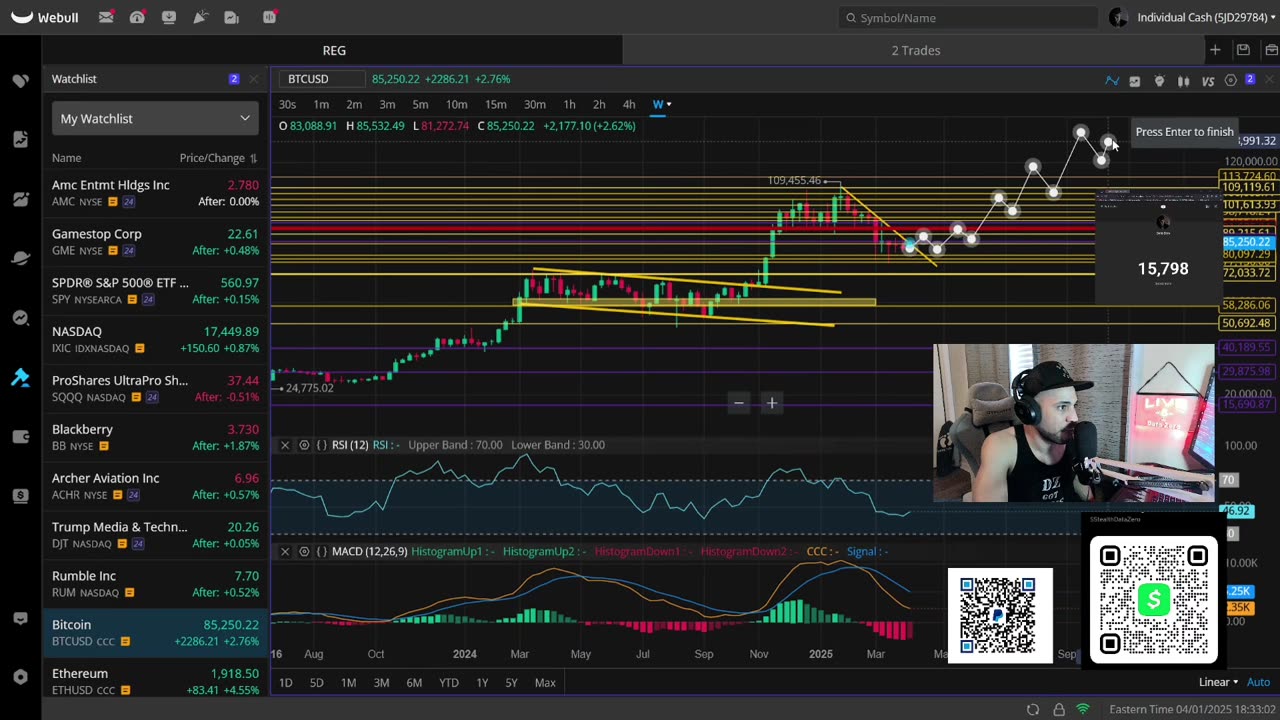The width and height of the screenshot is (1280, 720).
Task: Click the chart zoom in plus button
Action: [772, 403]
